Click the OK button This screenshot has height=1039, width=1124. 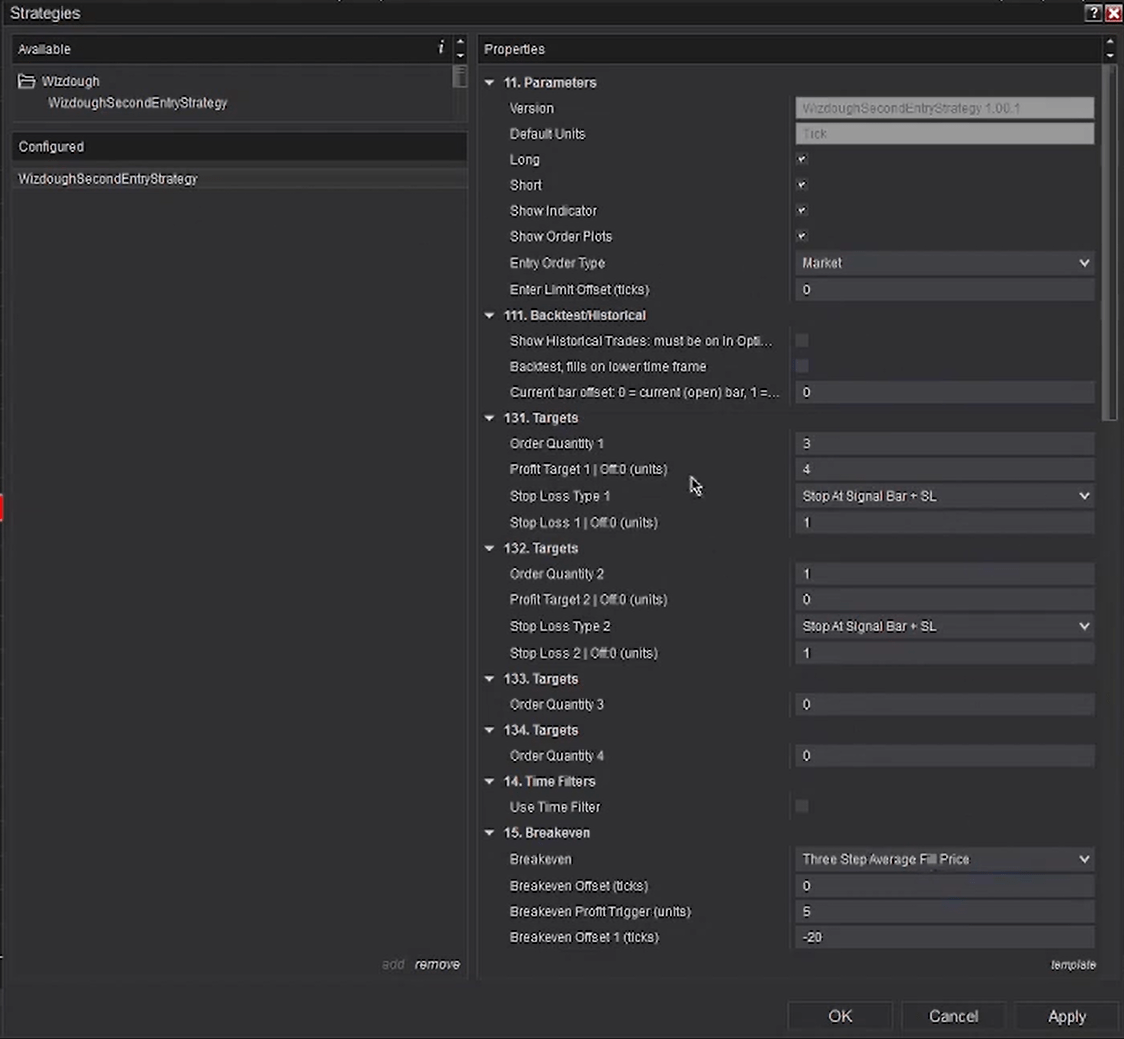coord(840,1016)
